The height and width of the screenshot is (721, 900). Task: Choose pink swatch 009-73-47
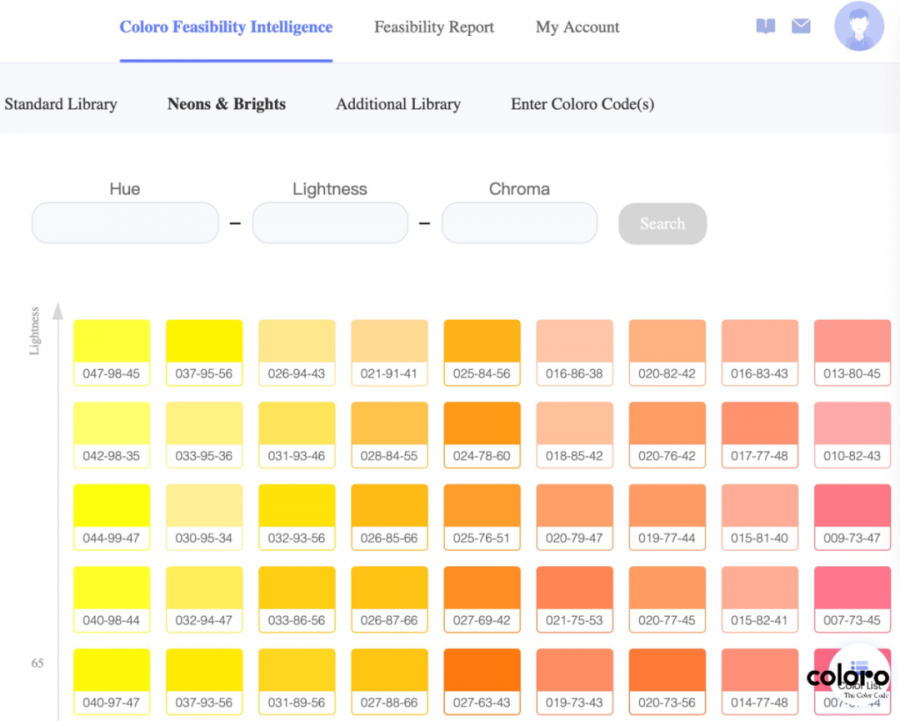point(852,517)
